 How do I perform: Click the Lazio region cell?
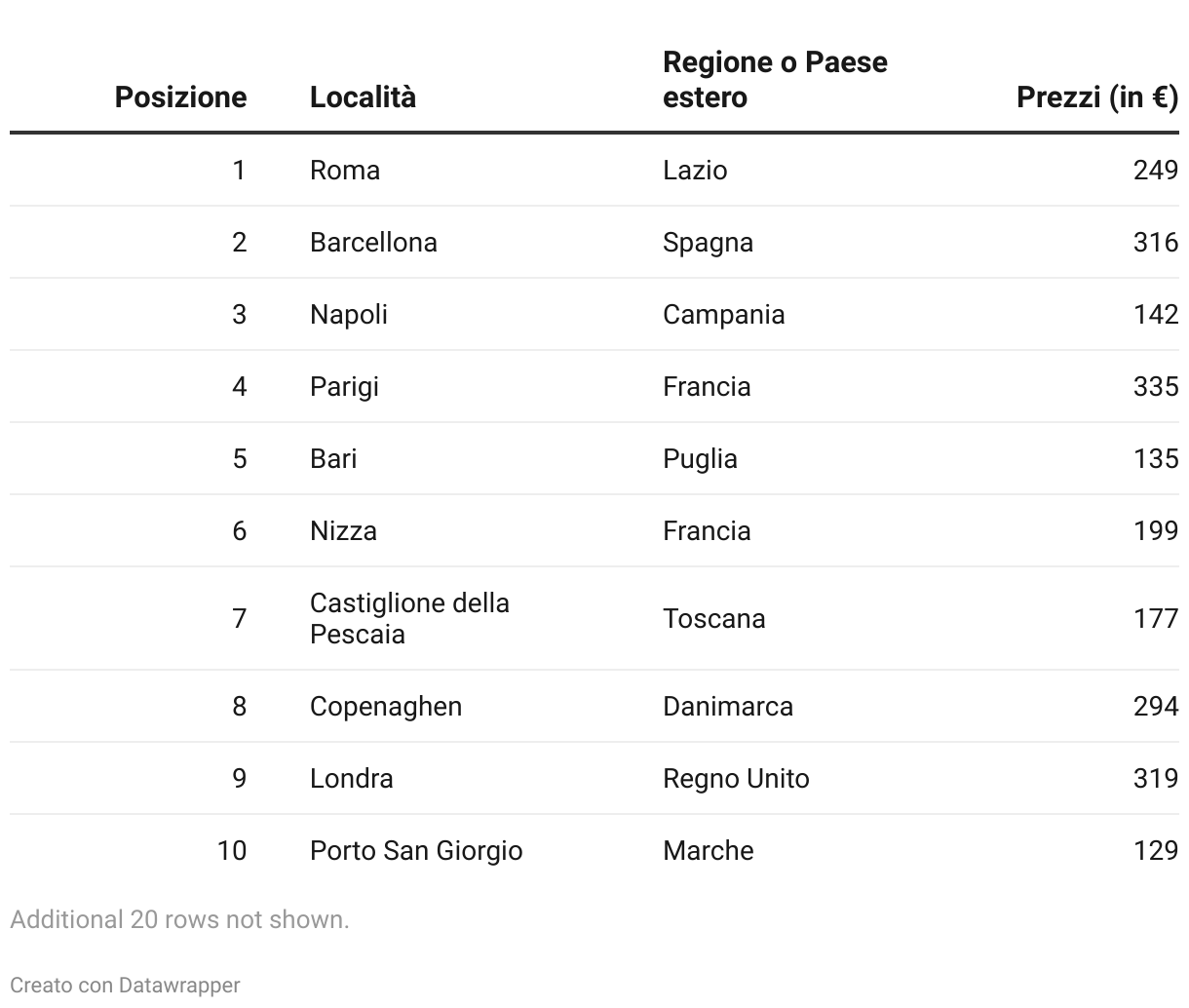pyautogui.click(x=695, y=171)
